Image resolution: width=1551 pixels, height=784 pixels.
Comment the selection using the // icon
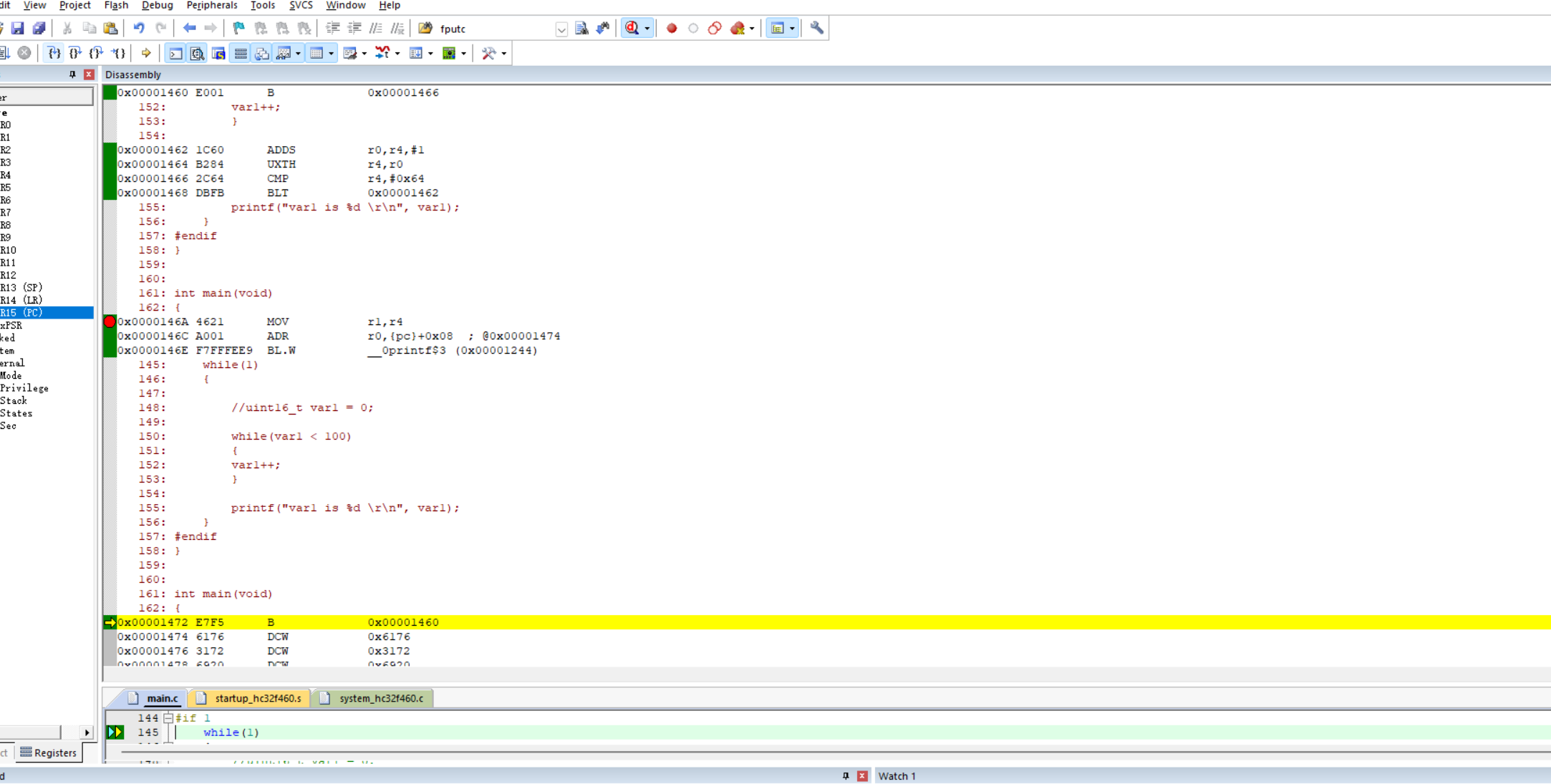click(376, 28)
